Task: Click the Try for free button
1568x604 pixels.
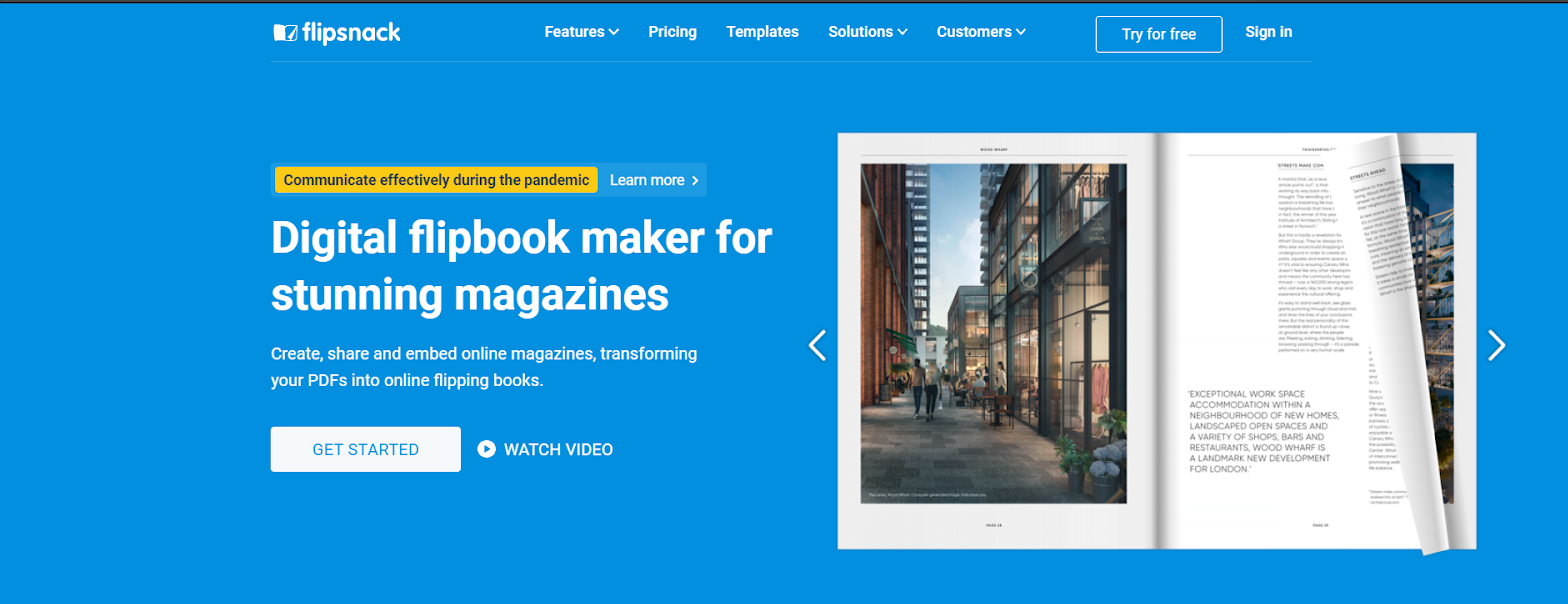Action: coord(1158,34)
